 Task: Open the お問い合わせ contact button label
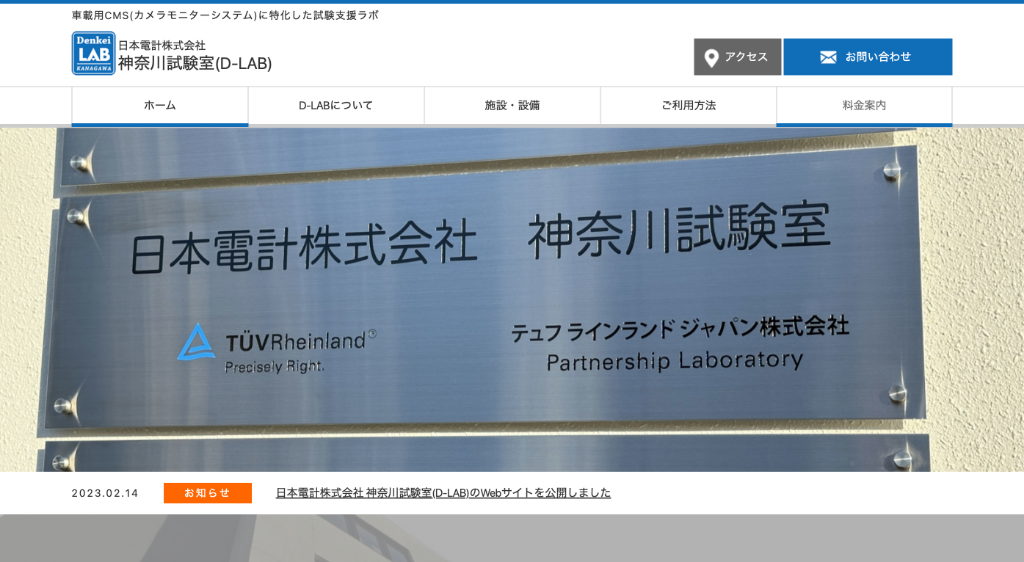[x=878, y=57]
